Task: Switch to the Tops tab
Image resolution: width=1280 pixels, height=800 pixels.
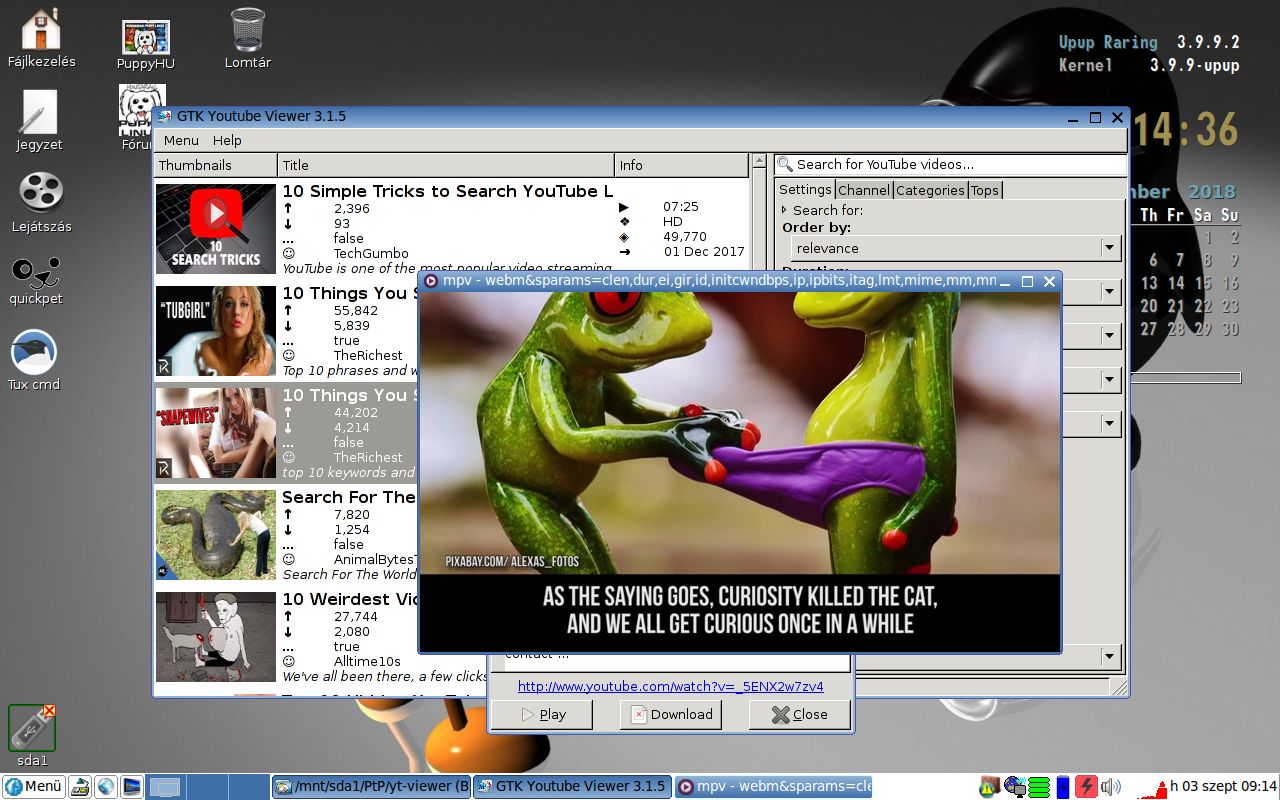Action: 985,190
